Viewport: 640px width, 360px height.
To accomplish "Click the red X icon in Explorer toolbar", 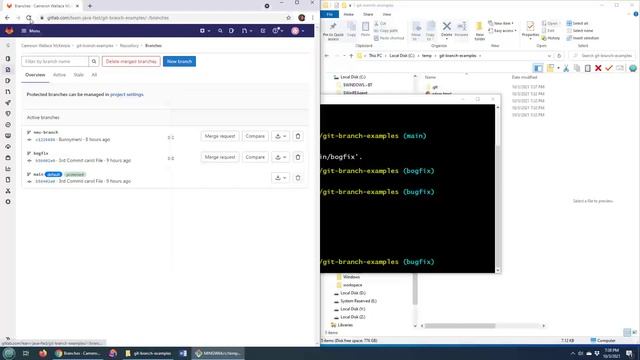I will [598, 68].
